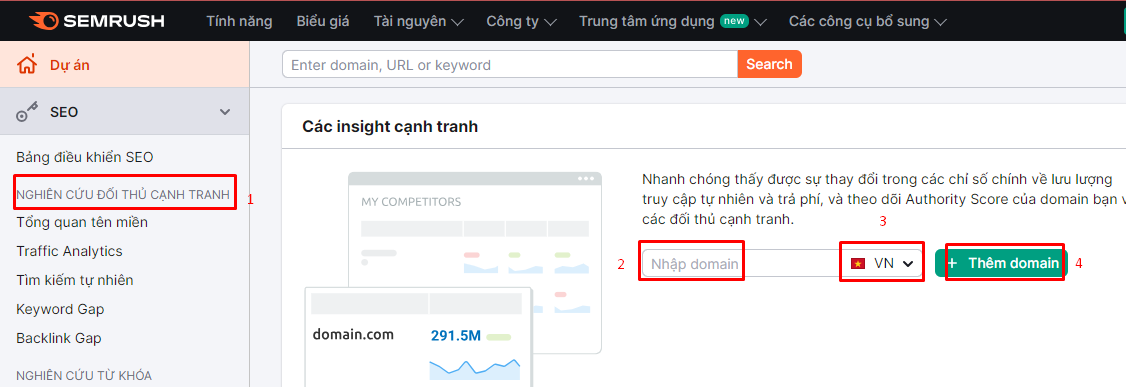This screenshot has width=1126, height=387.
Task: Open Công ty dropdown menu
Action: (x=521, y=21)
